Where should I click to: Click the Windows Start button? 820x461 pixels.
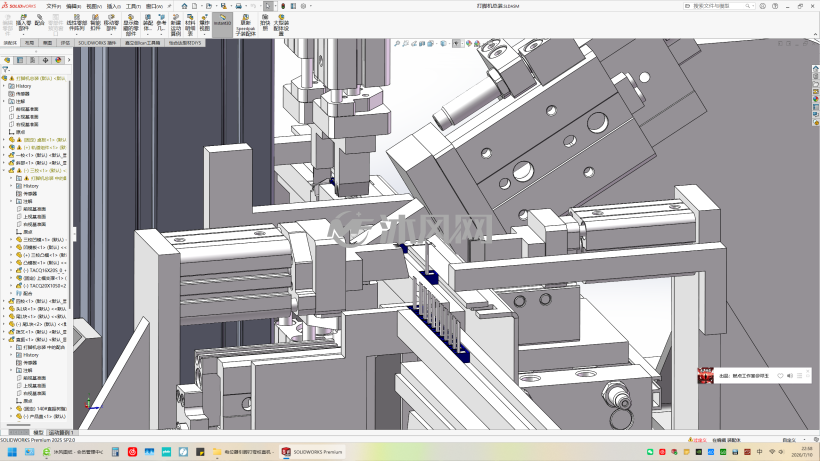tap(12, 452)
